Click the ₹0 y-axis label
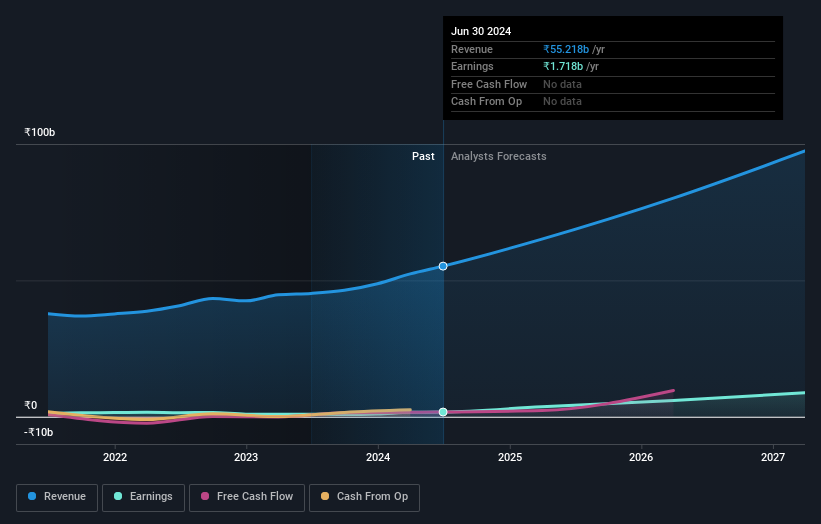 tap(30, 406)
